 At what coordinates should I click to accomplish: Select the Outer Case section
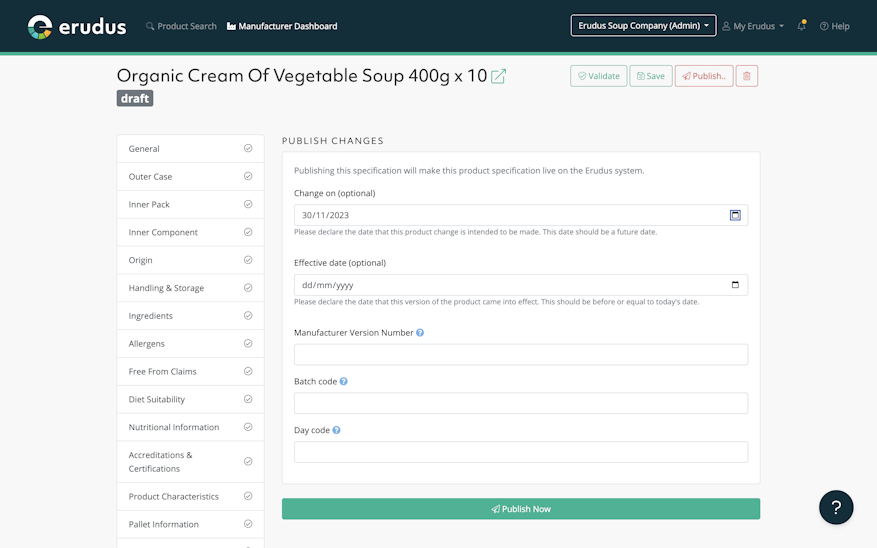190,177
